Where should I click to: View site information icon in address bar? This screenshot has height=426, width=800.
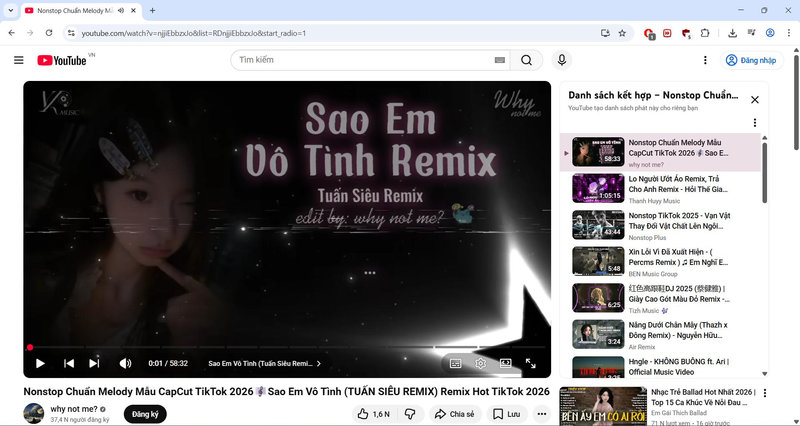(71, 33)
